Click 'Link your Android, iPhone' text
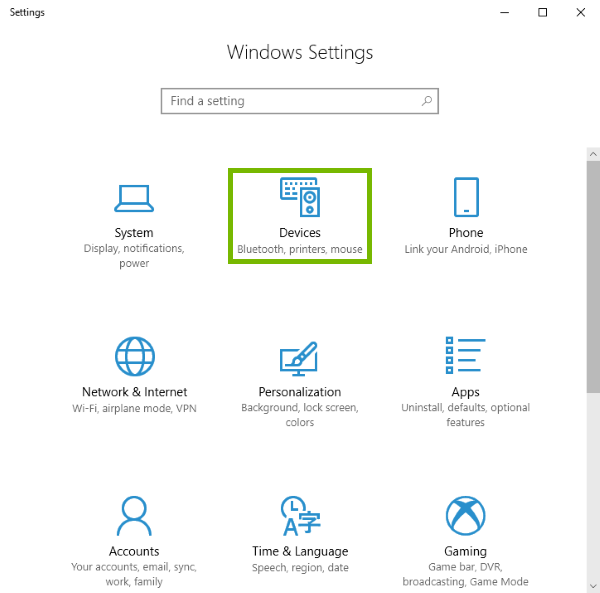 click(x=466, y=249)
